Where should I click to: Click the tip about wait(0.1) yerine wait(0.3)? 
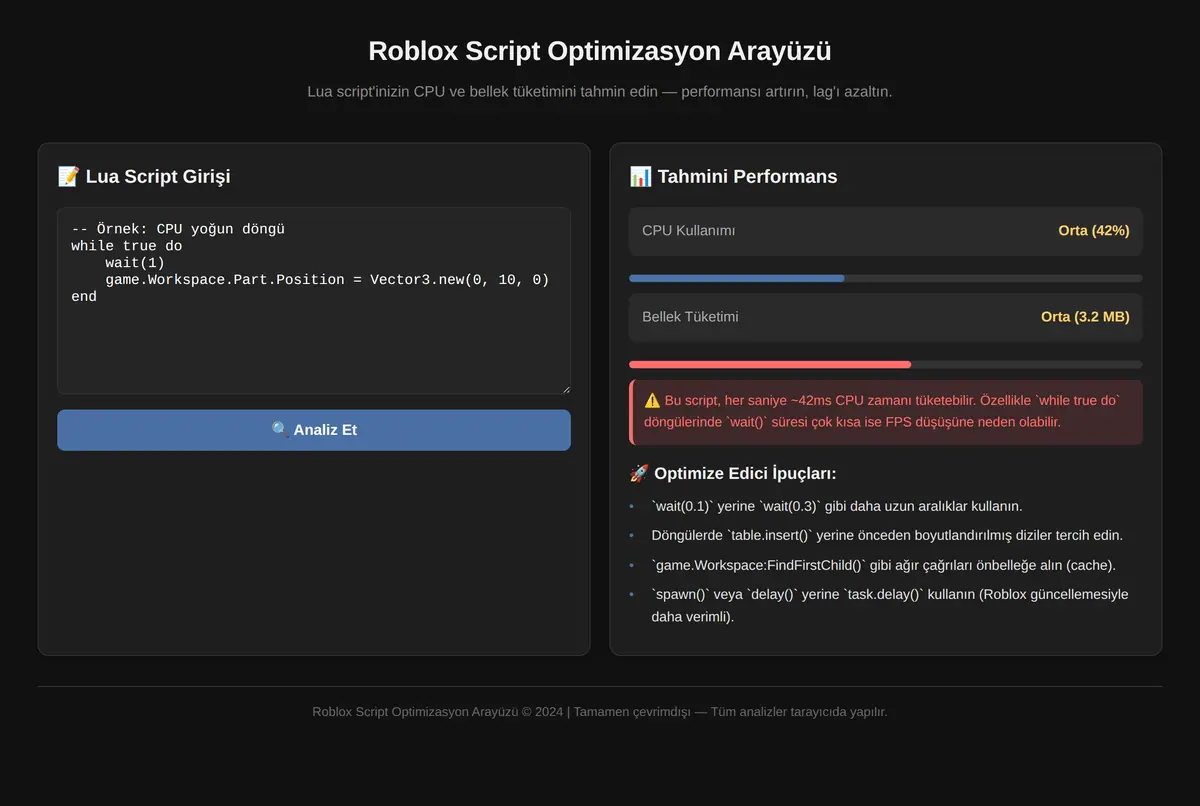click(x=837, y=506)
